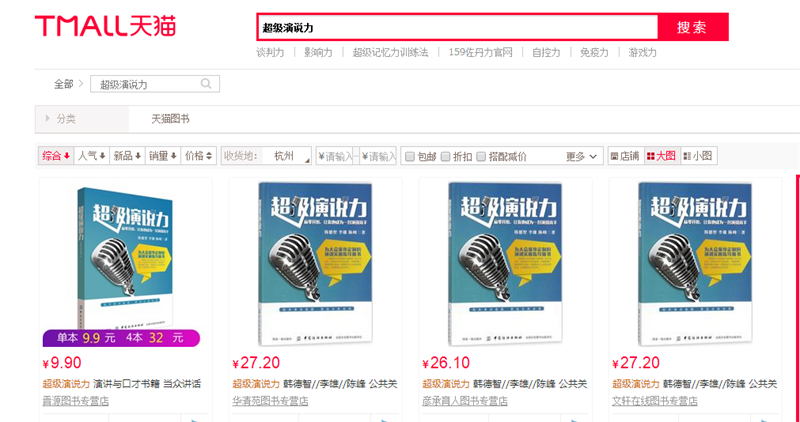Sort results by 新品 newest
Viewport: 800px width, 422px height.
(x=127, y=156)
